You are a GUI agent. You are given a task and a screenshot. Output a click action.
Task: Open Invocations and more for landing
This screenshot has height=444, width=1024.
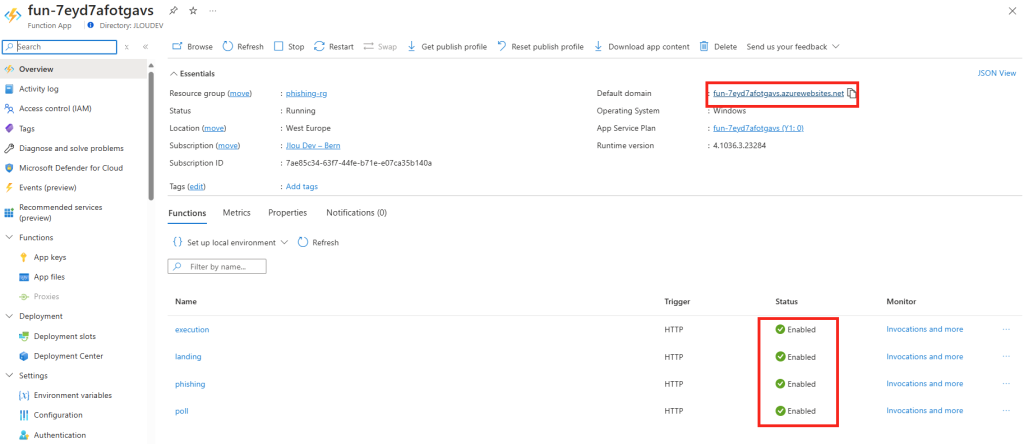pyautogui.click(x=925, y=357)
